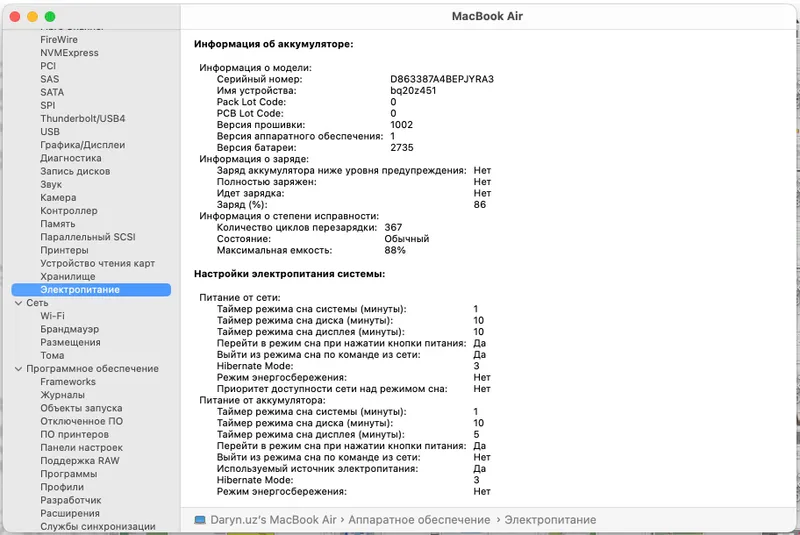This screenshot has height=535, width=800.
Task: Select Журналы in the sidebar
Action: point(63,395)
